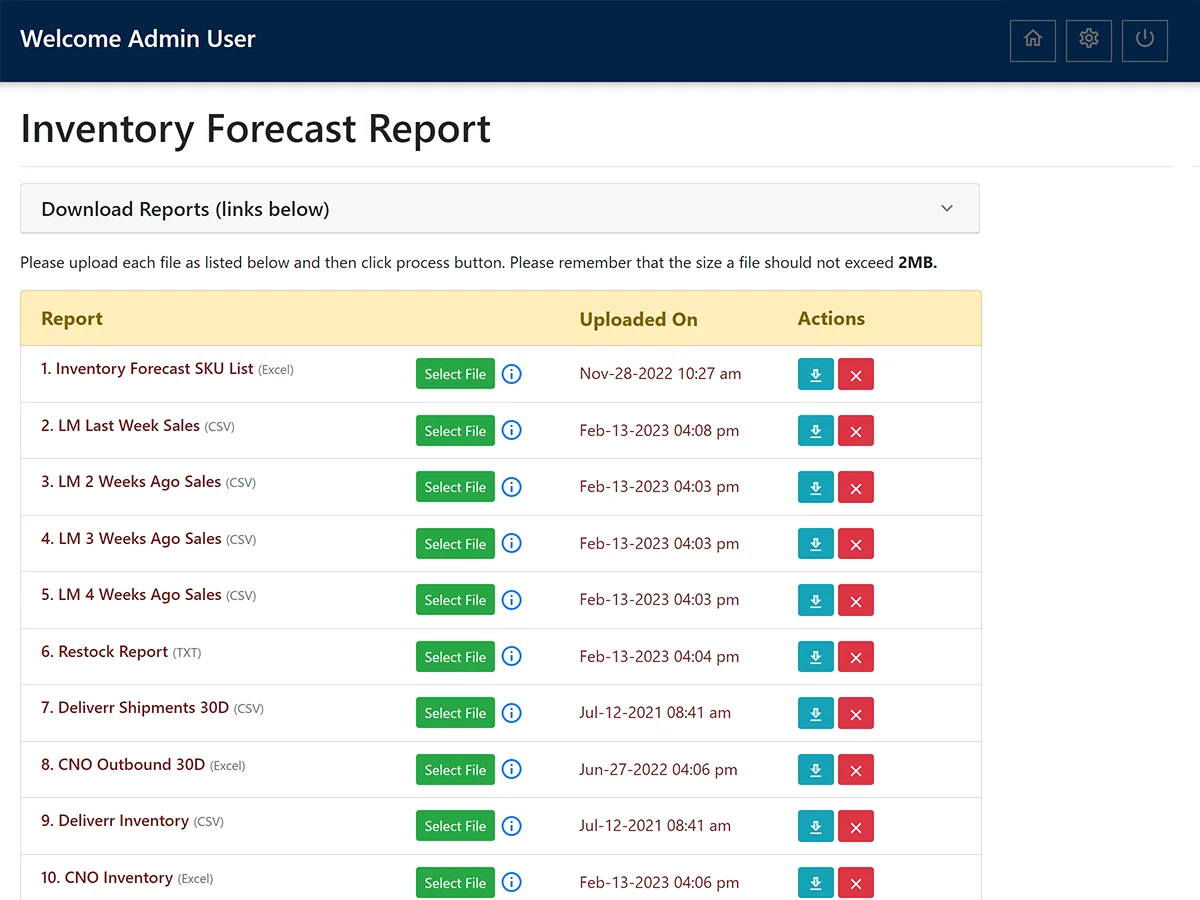Download the LM 2 Weeks Ago Sales file
The height and width of the screenshot is (900, 1200).
(x=816, y=487)
